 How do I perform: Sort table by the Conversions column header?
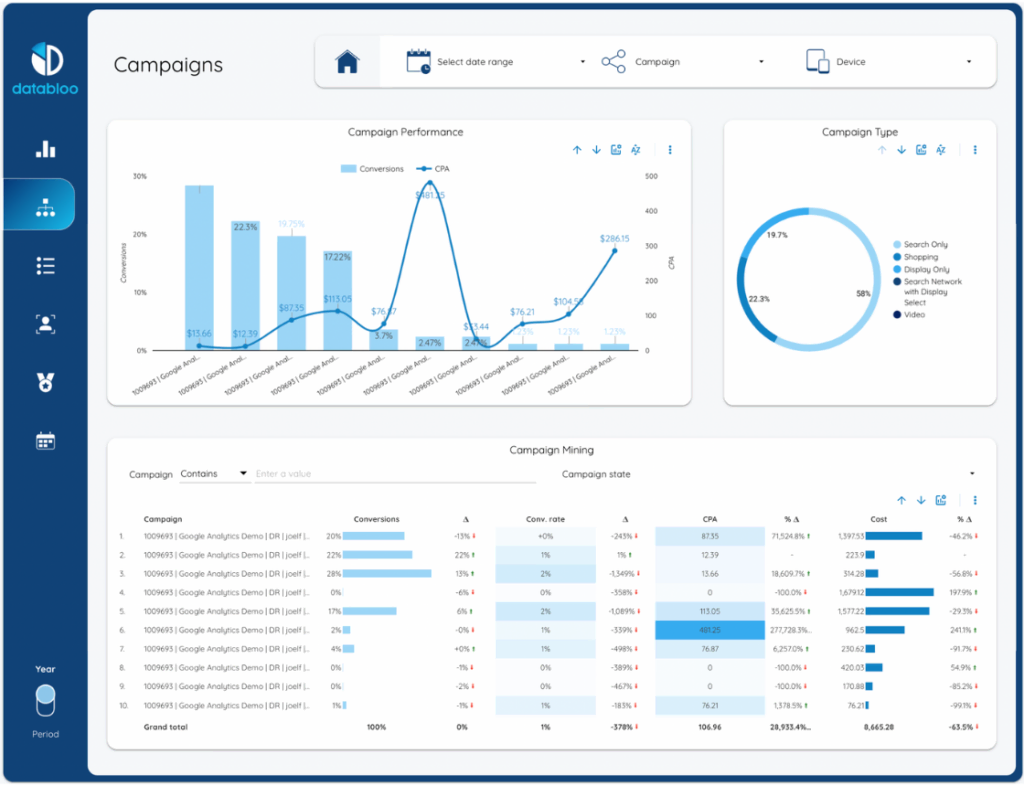tap(376, 519)
